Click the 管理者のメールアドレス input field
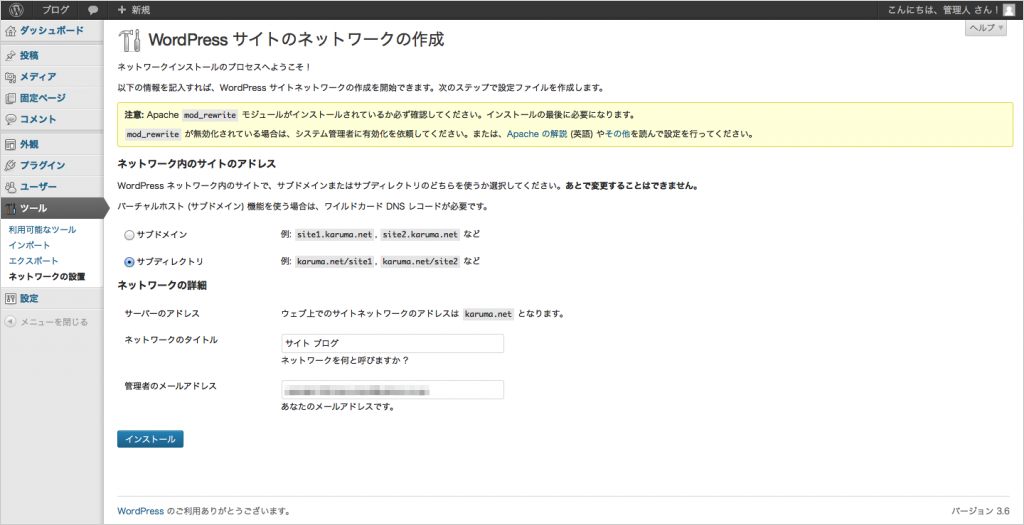 coord(392,390)
